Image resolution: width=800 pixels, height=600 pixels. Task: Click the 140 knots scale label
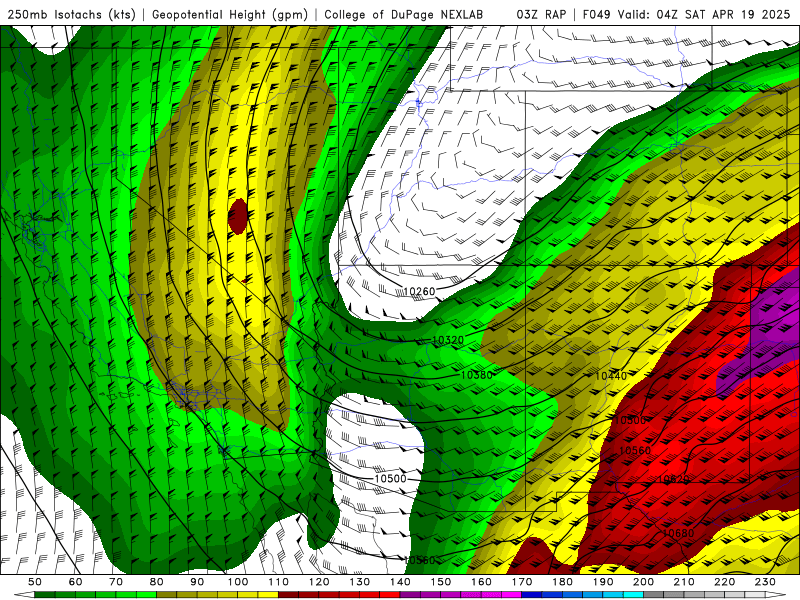(400, 581)
